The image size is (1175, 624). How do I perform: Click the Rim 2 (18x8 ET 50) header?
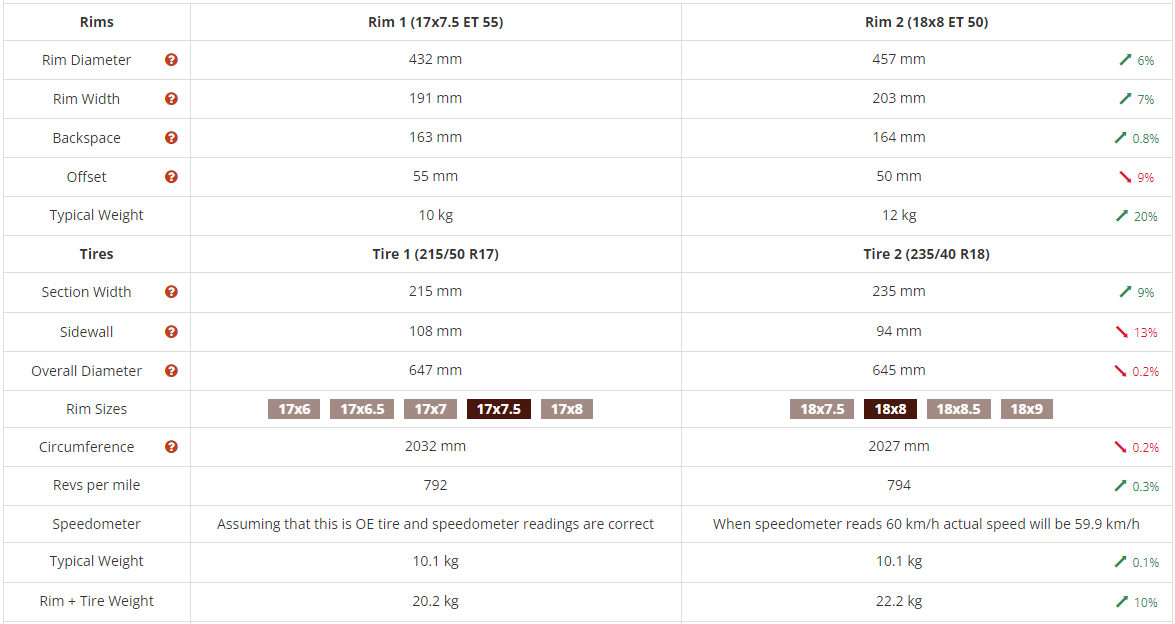pyautogui.click(x=926, y=22)
